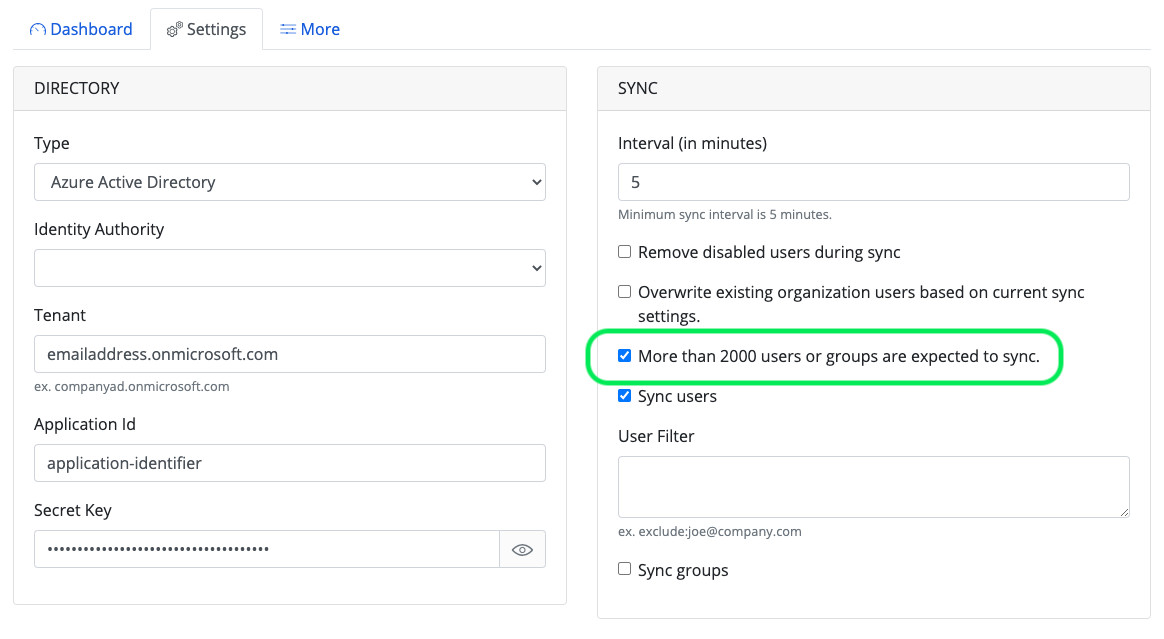Open the More tab
Viewport: 1164px width, 639px height.
tap(319, 30)
